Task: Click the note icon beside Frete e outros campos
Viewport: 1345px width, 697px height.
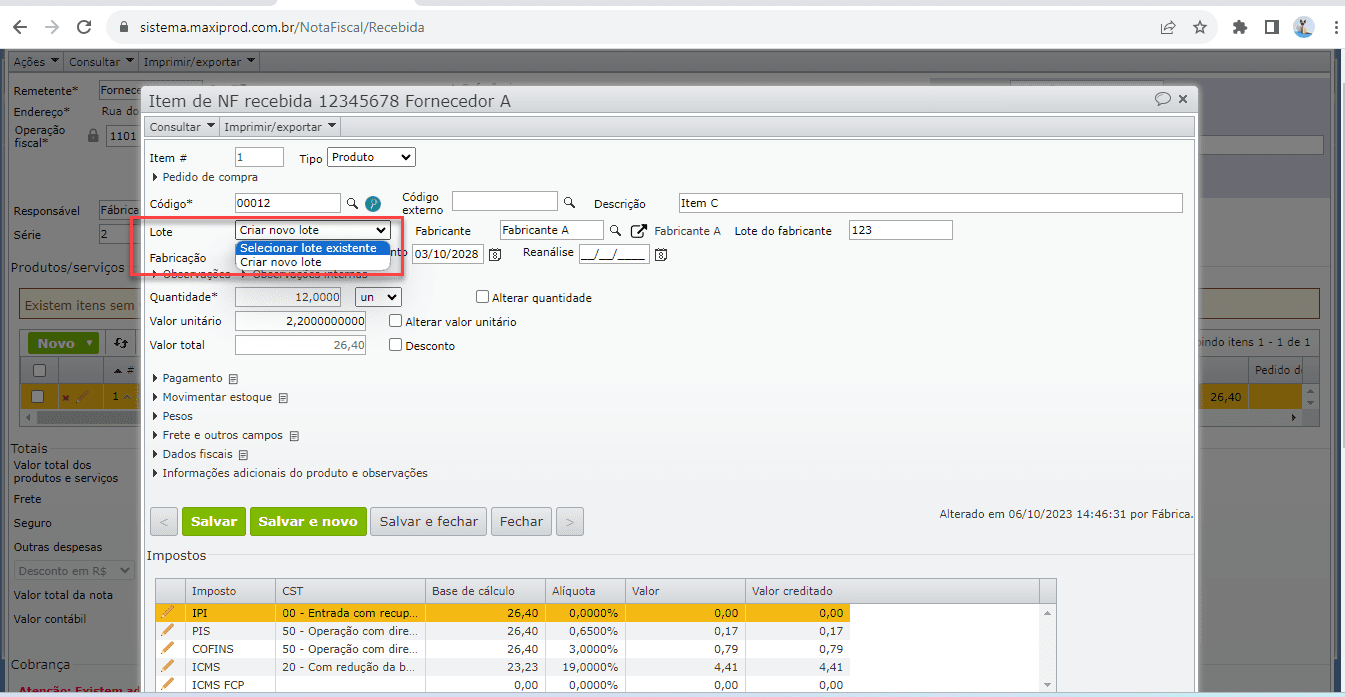Action: pos(293,436)
